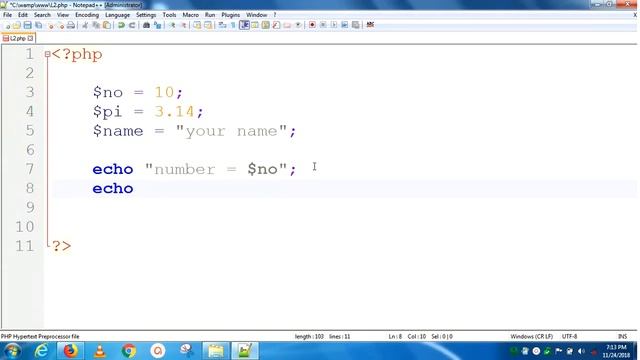The image size is (640, 360).
Task: Click the Print toolbar icon
Action: click(x=71, y=25)
